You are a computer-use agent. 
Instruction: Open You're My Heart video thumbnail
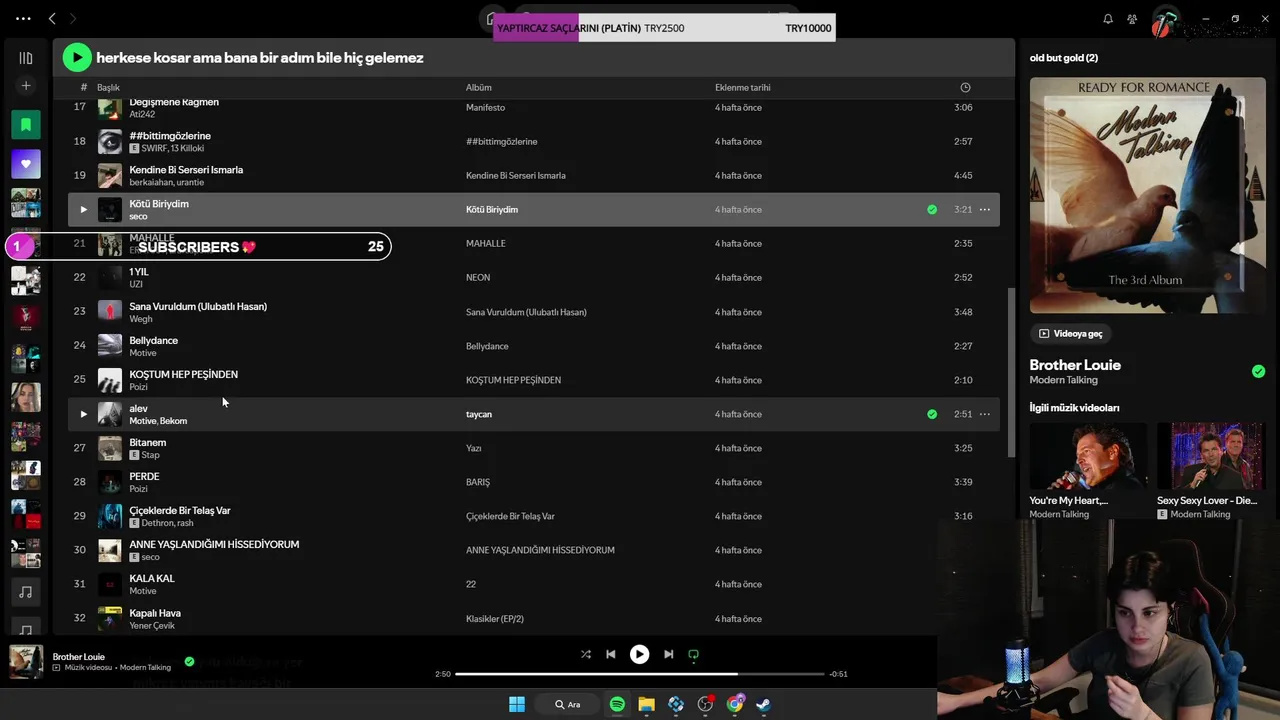[1088, 456]
